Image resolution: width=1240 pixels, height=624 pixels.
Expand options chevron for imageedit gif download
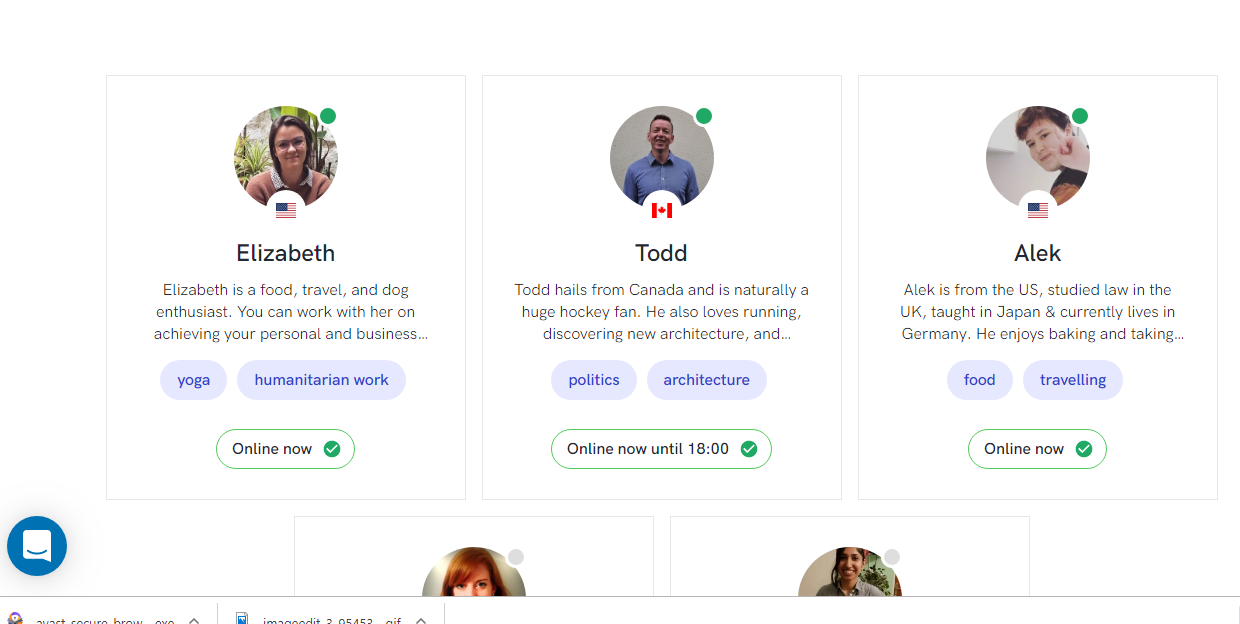[x=421, y=620]
